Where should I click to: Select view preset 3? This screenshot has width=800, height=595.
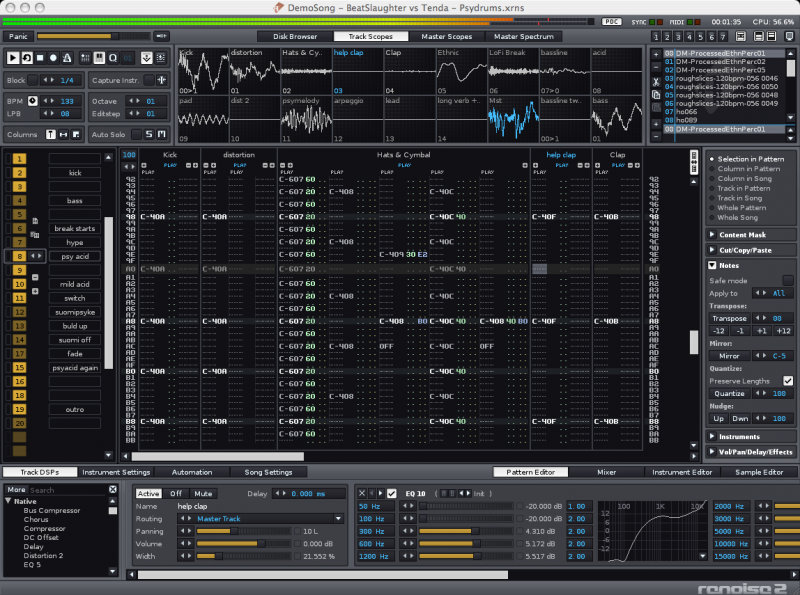(678, 37)
